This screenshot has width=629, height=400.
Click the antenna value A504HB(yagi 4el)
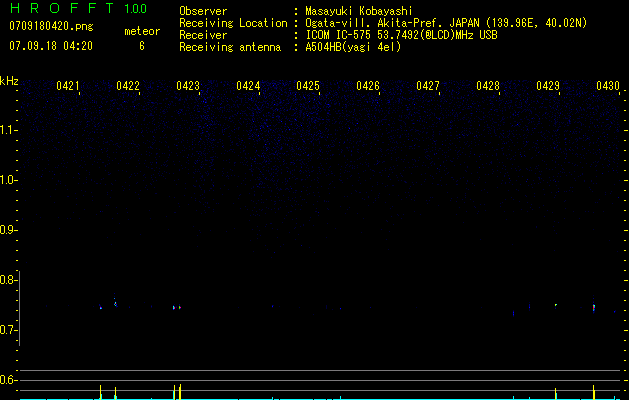click(x=353, y=47)
